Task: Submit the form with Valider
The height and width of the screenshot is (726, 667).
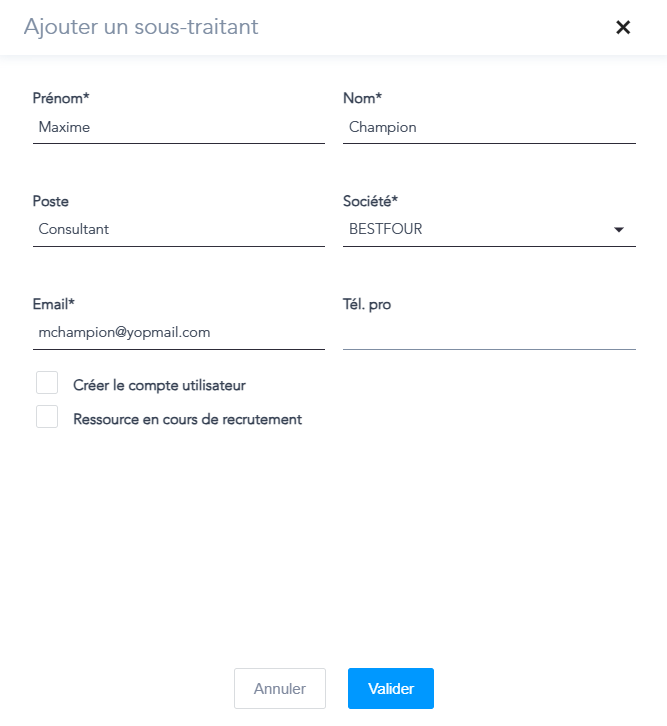Action: pos(390,689)
